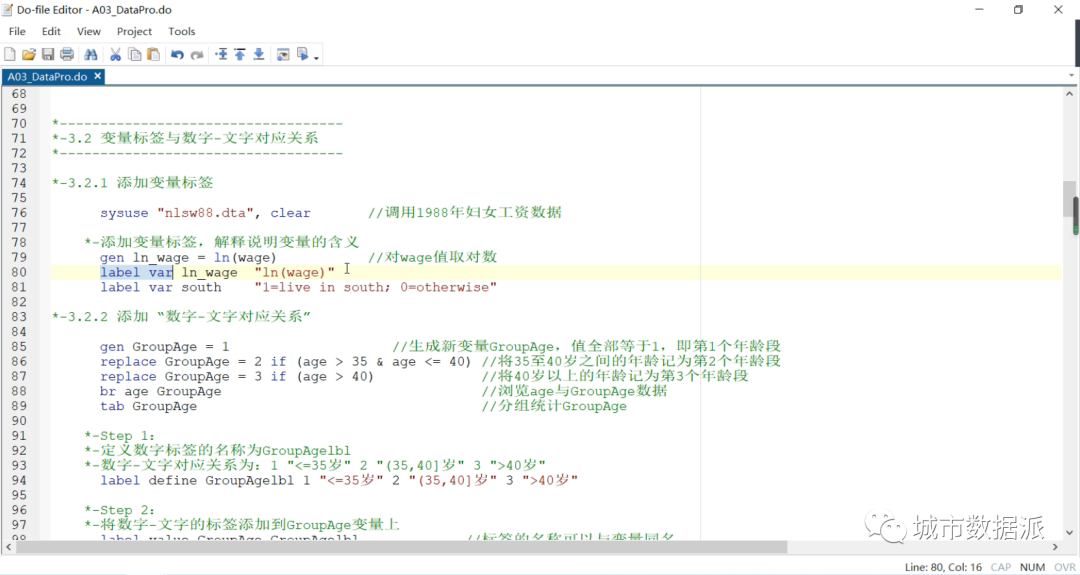Click the '//调用1988年妇女工资数据' comment

(465, 213)
